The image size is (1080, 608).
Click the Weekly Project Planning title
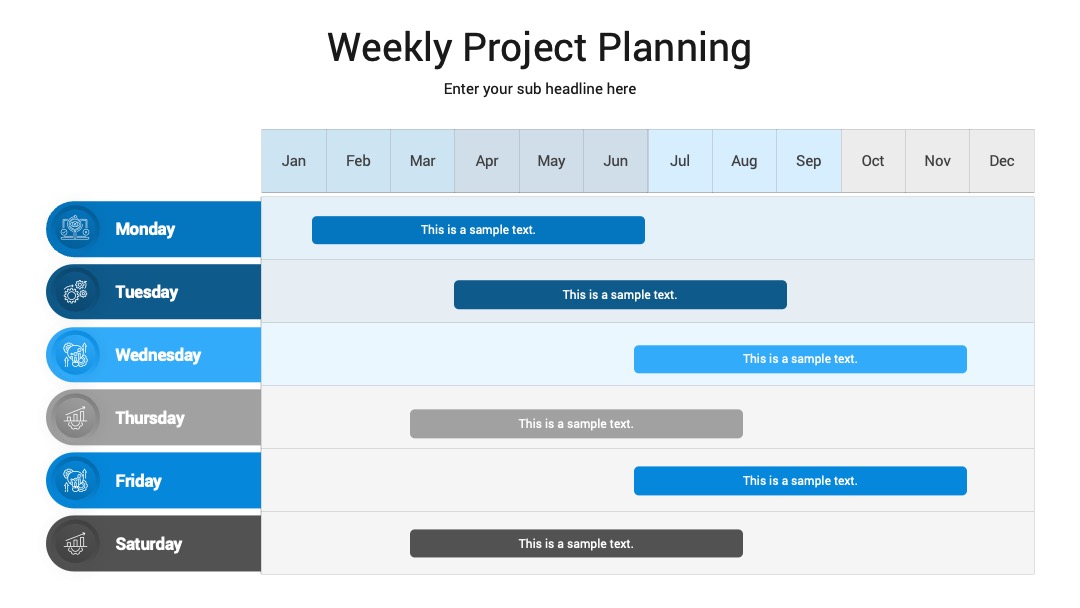click(539, 48)
